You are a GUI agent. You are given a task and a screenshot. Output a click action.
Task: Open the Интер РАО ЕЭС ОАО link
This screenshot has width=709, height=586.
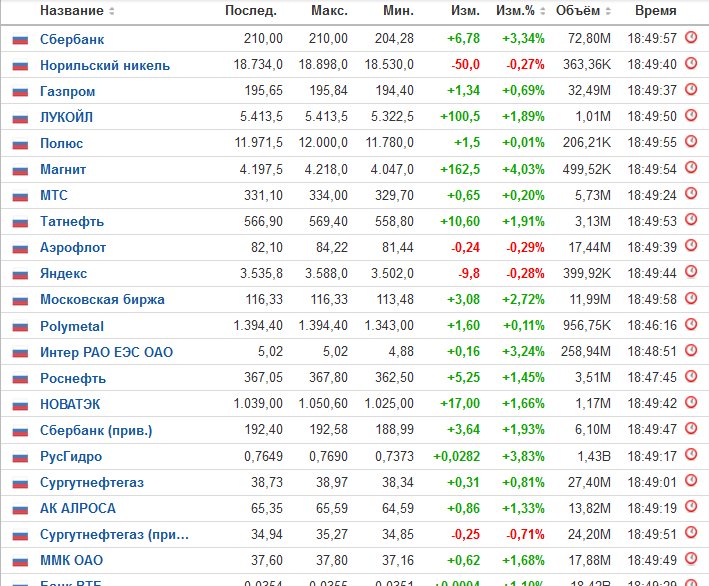click(x=106, y=352)
